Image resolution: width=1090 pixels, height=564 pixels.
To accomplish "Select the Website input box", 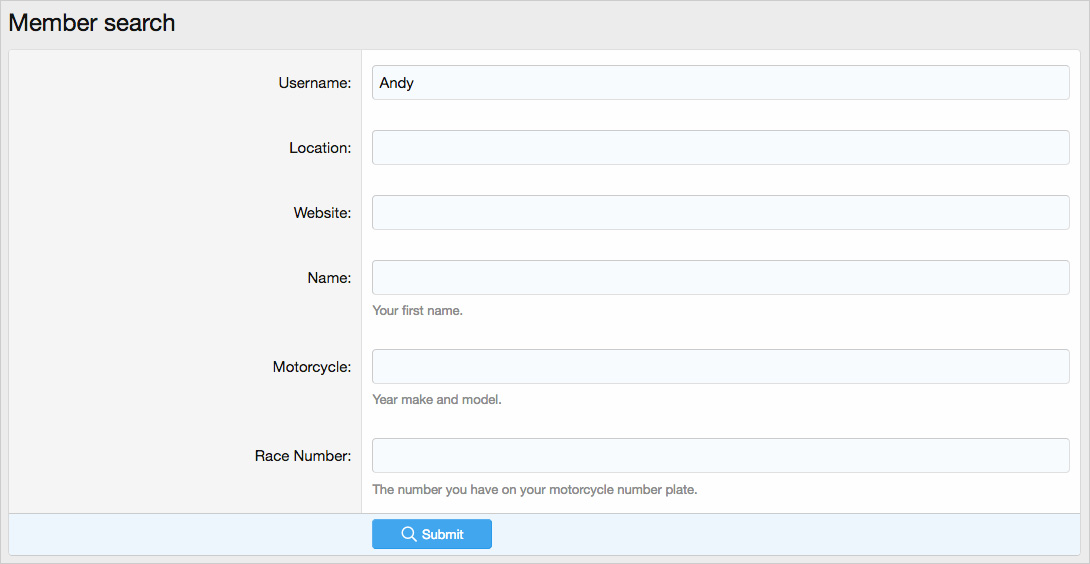I will [720, 213].
